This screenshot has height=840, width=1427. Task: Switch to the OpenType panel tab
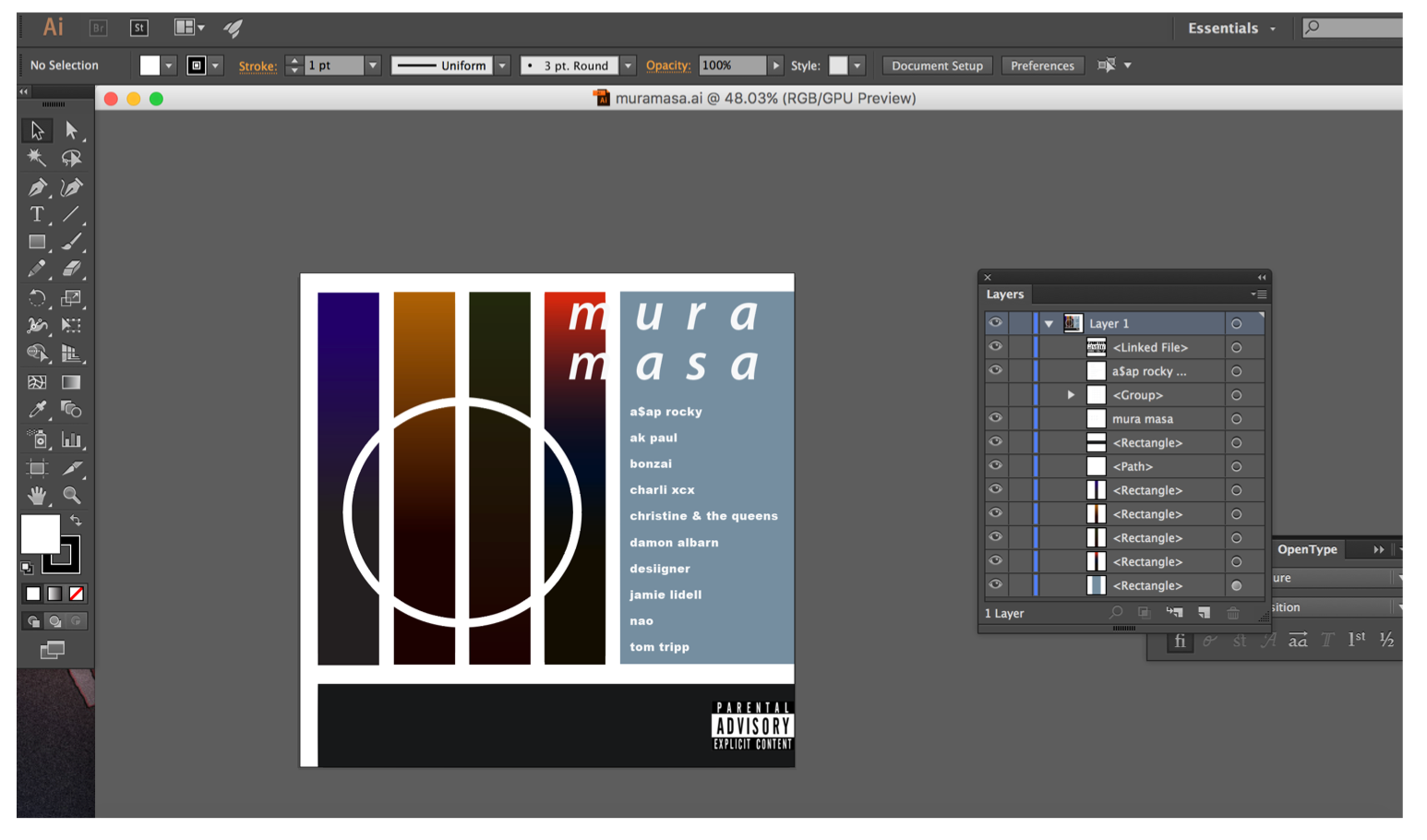click(1307, 549)
